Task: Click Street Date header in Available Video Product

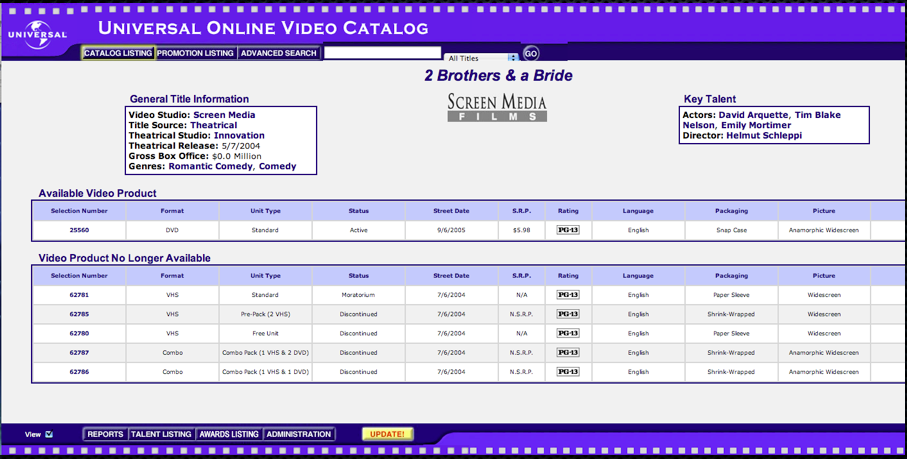Action: [x=451, y=211]
